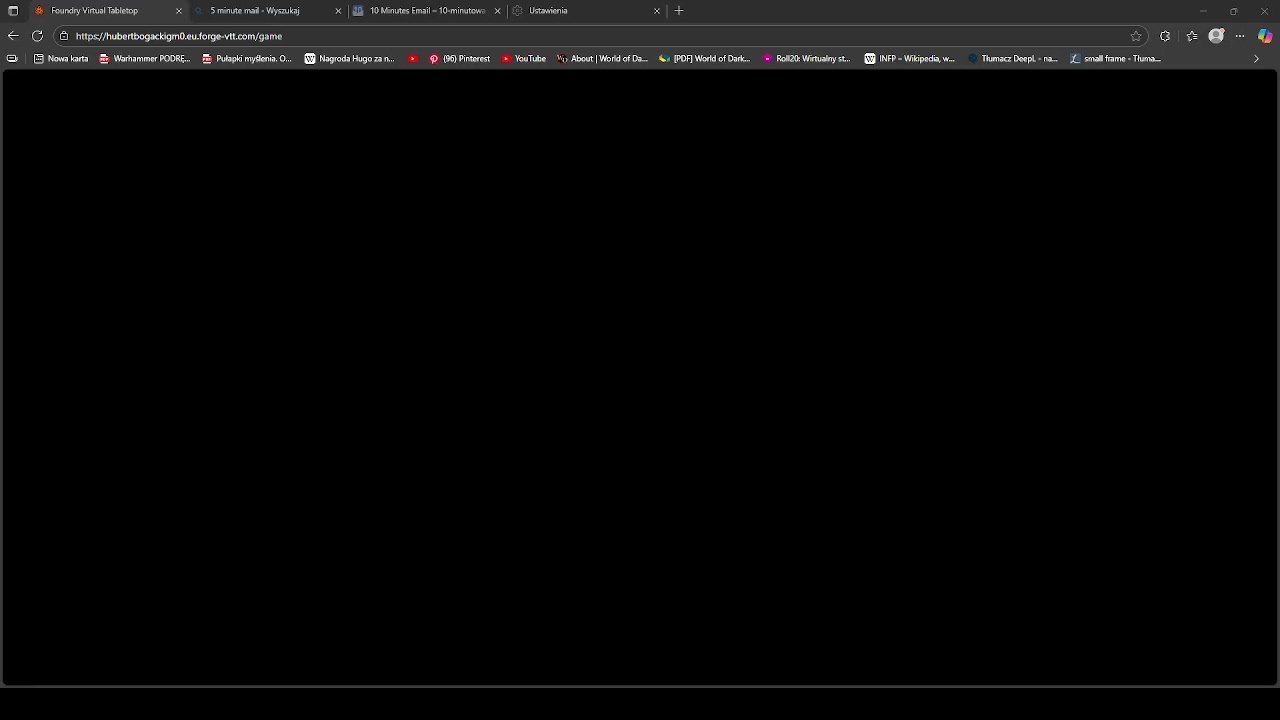Open a new browser tab
The image size is (1280, 720).
680,11
